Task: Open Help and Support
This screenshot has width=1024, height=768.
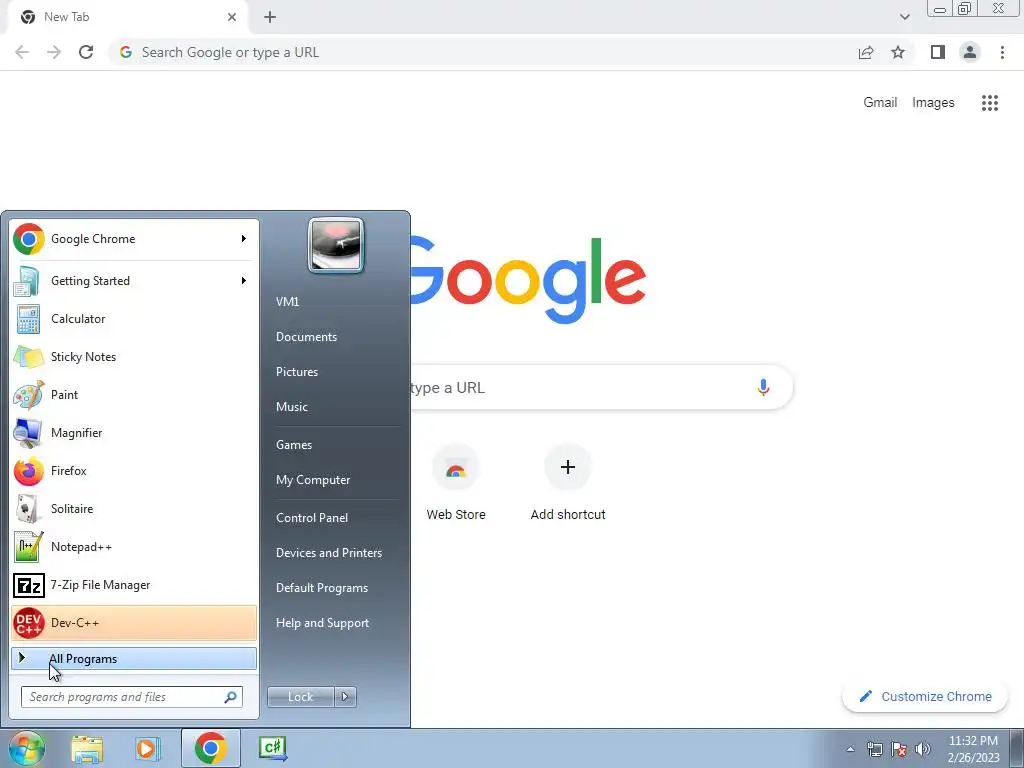Action: click(x=322, y=623)
